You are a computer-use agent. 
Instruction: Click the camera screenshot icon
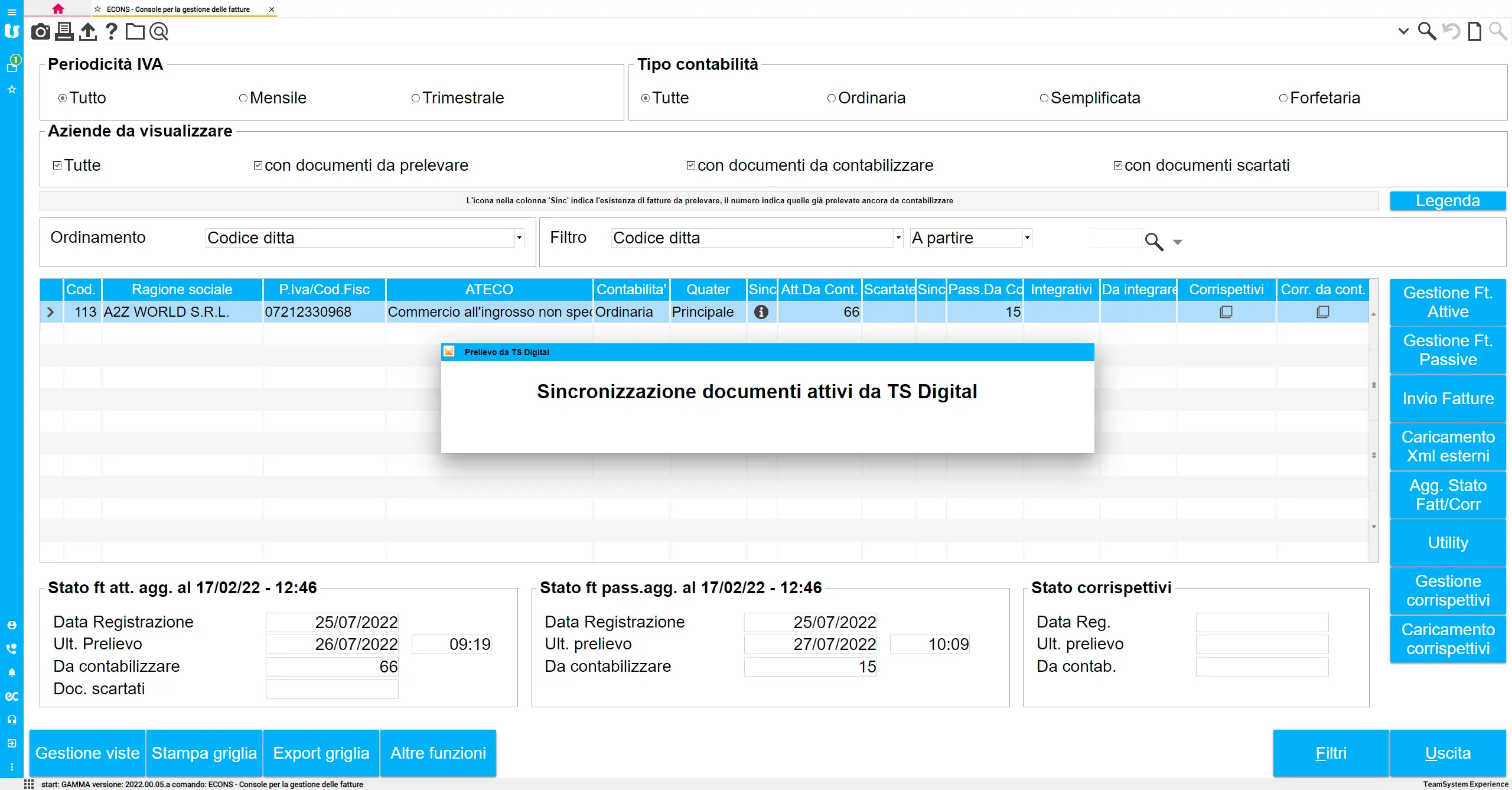point(40,31)
